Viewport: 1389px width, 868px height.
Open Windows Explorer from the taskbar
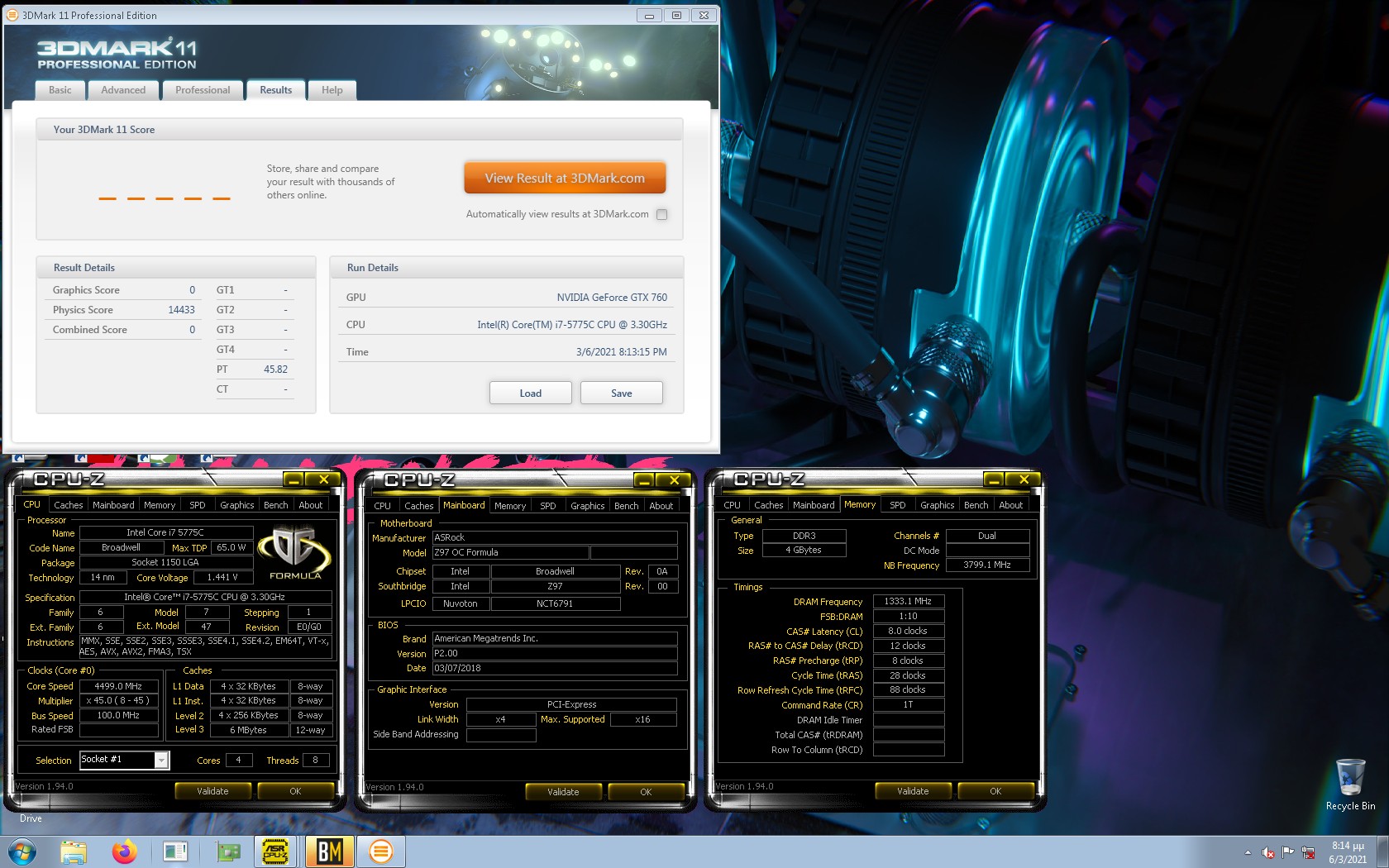pyautogui.click(x=74, y=851)
